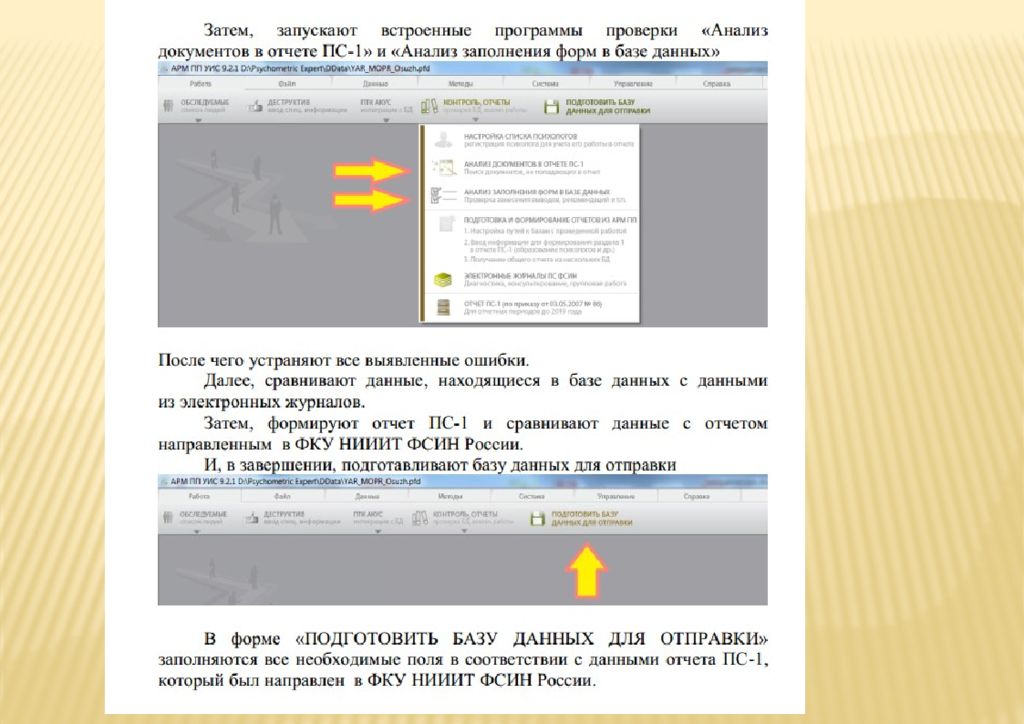This screenshot has height=724, width=1024.
Task: Open the 'Файл' tab in the upper window
Action: [284, 85]
